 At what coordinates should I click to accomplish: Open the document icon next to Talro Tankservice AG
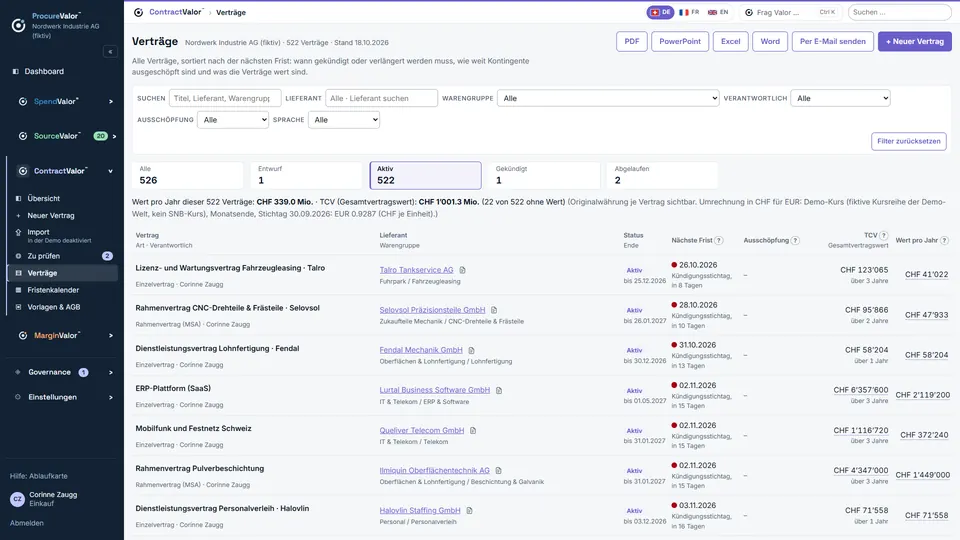click(463, 270)
